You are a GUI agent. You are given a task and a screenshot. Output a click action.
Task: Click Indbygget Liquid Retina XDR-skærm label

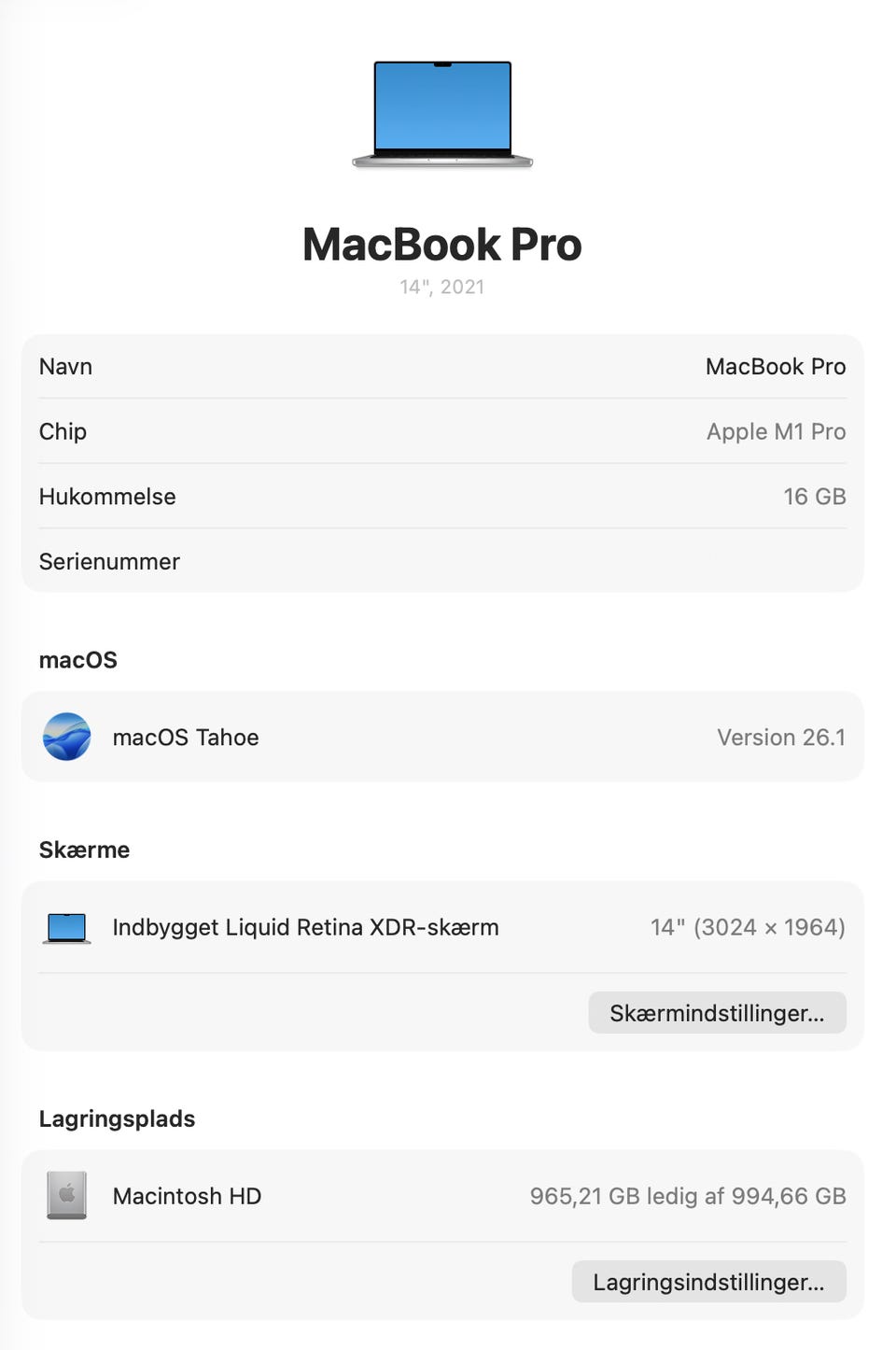pos(305,927)
